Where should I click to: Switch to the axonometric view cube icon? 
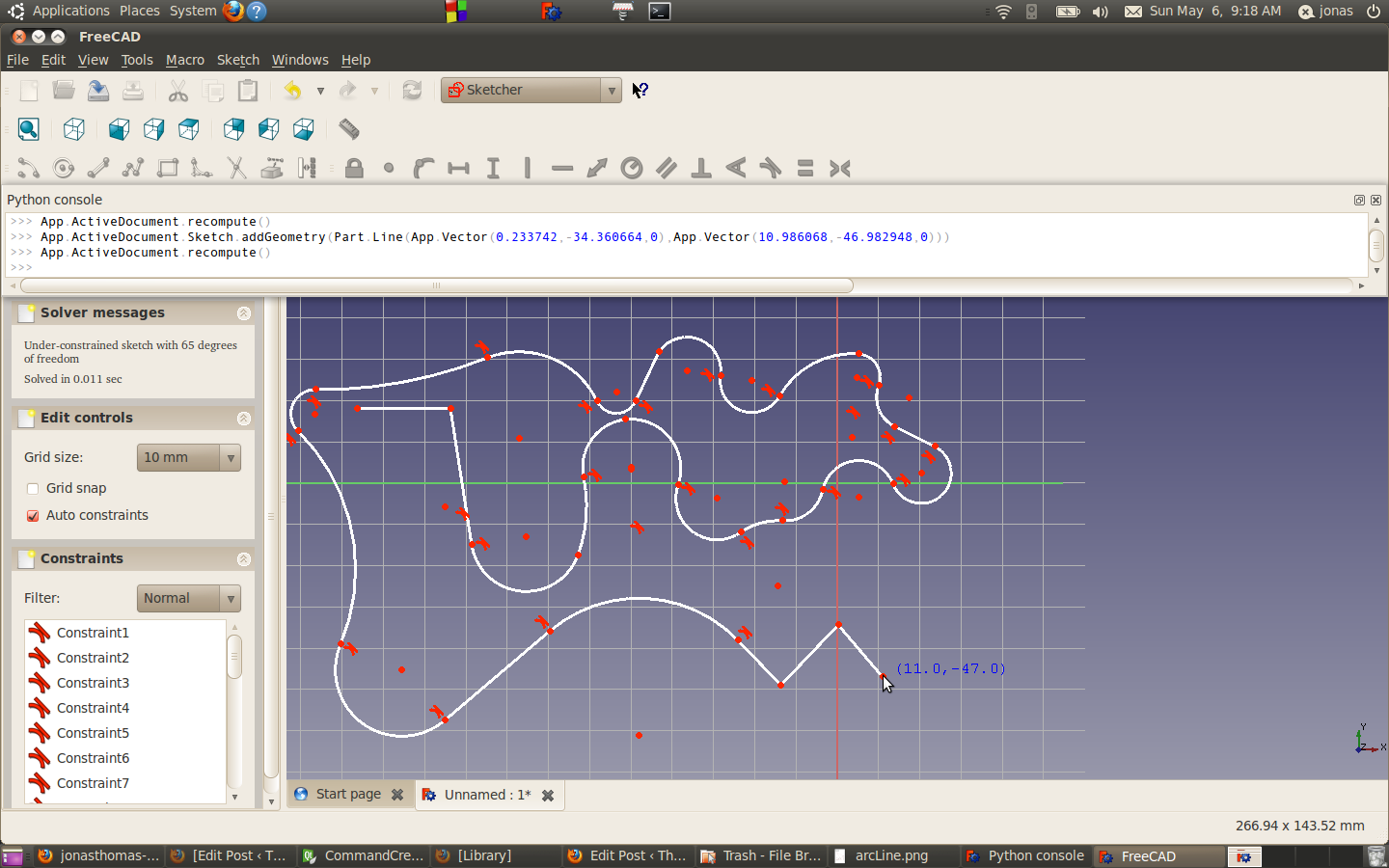[74, 129]
